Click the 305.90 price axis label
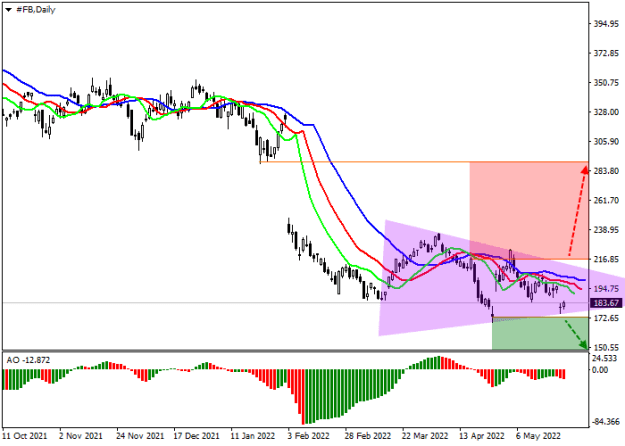The width and height of the screenshot is (625, 446). [606, 142]
